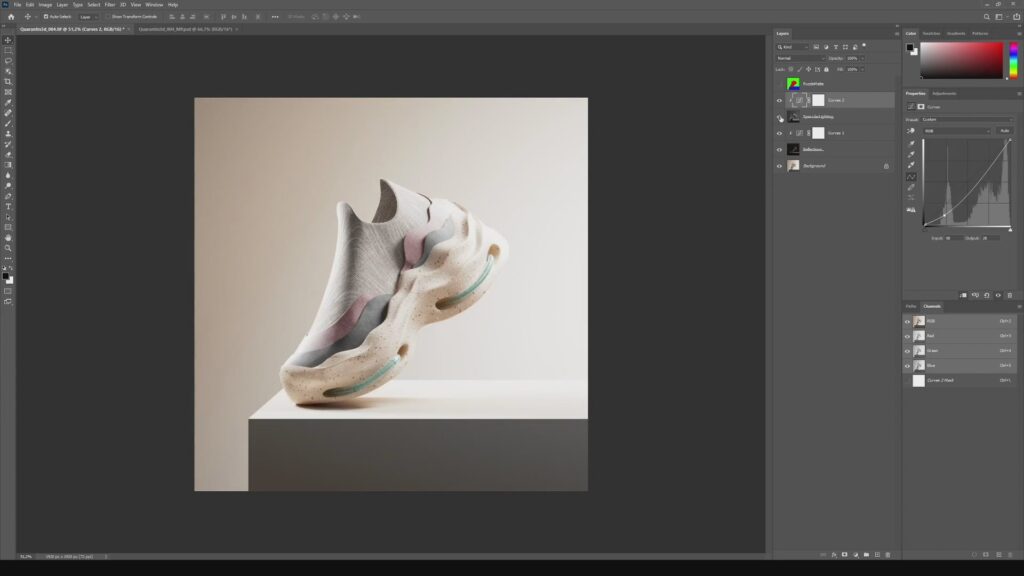Image resolution: width=1024 pixels, height=576 pixels.
Task: Switch to the Paths tab
Action: point(911,306)
